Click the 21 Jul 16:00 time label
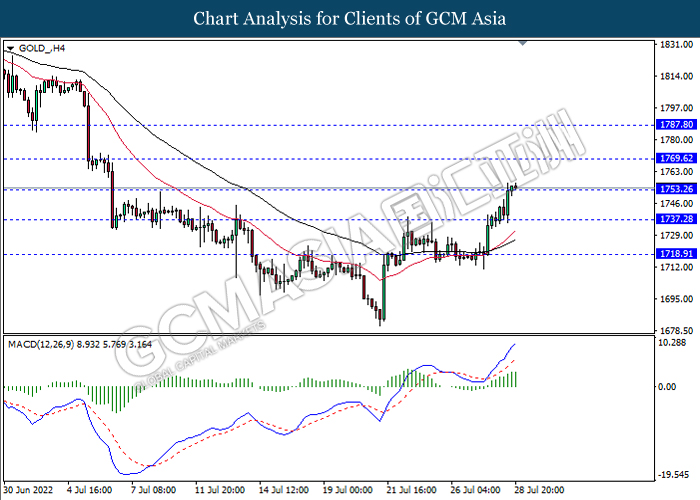Image resolution: width=700 pixels, height=500 pixels. coord(412,490)
